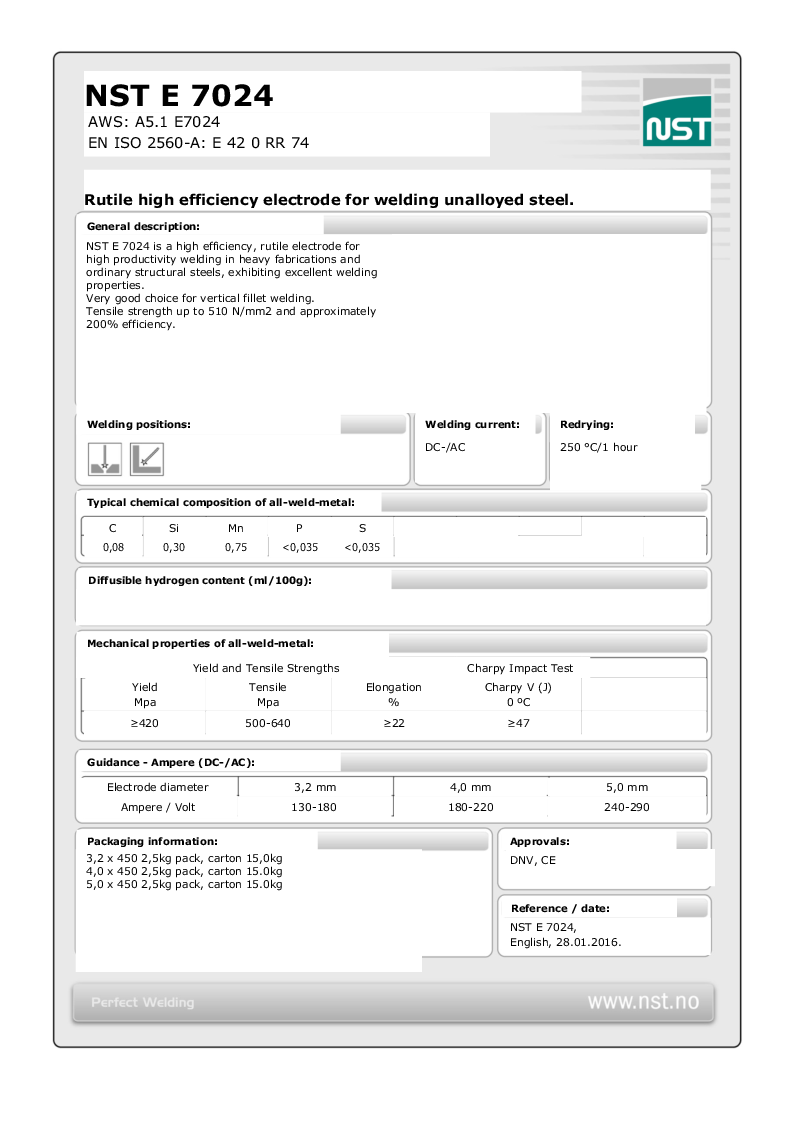794x1123 pixels.
Task: Select the '250 °C/1 hour' redrying value
Action: [x=599, y=447]
